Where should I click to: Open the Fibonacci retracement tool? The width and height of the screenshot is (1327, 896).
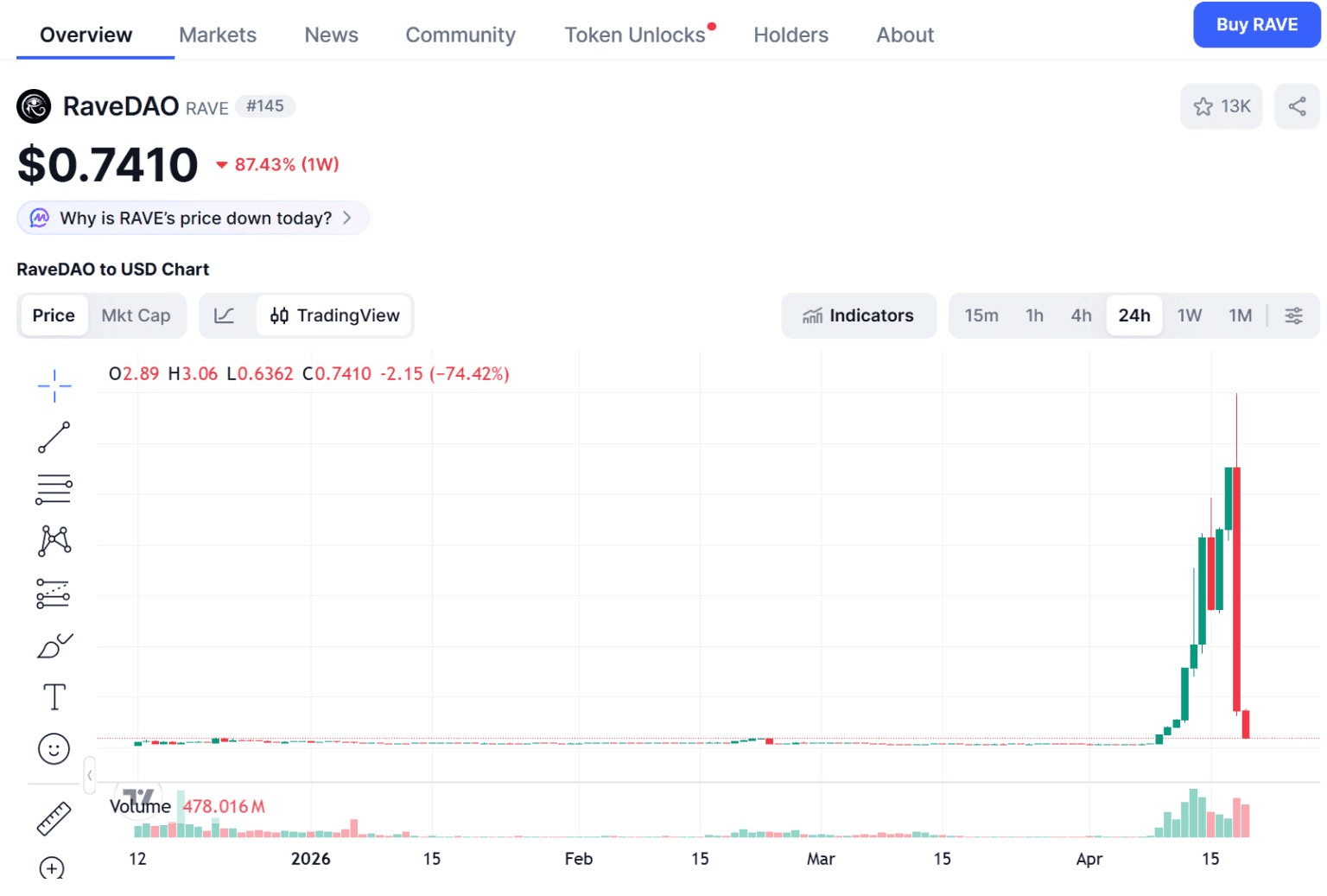tap(54, 489)
